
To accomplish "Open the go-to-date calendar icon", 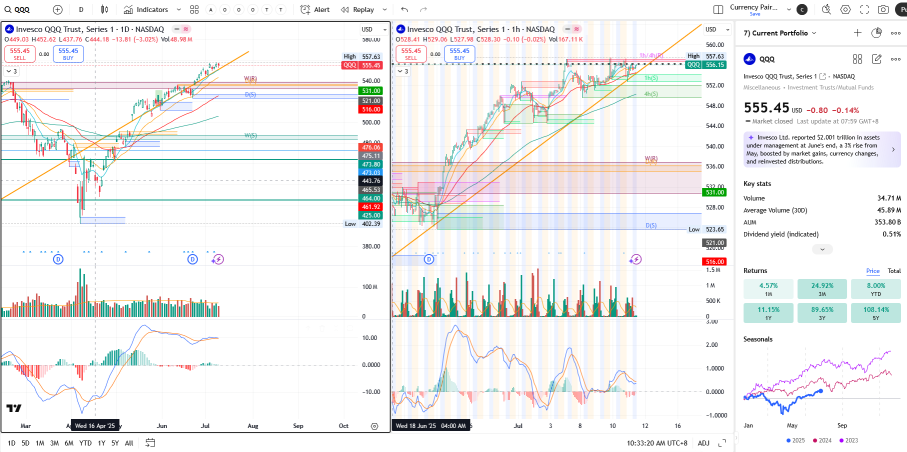I will point(150,443).
